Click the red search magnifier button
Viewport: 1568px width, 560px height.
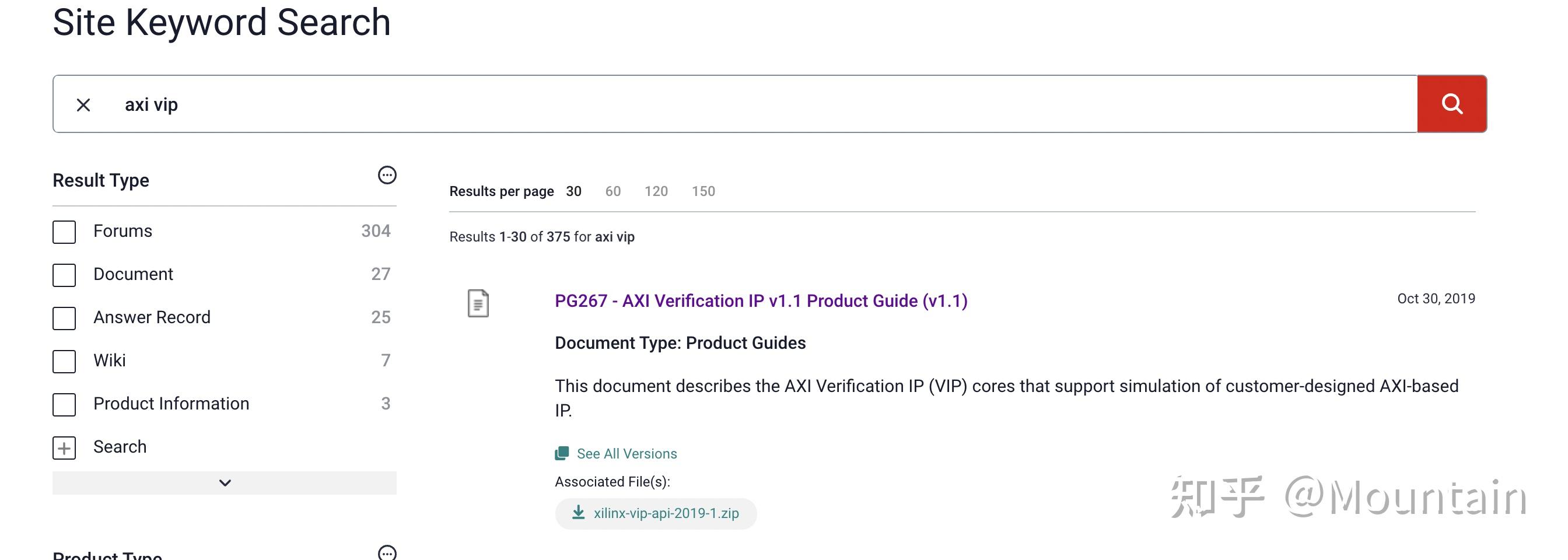(1451, 104)
